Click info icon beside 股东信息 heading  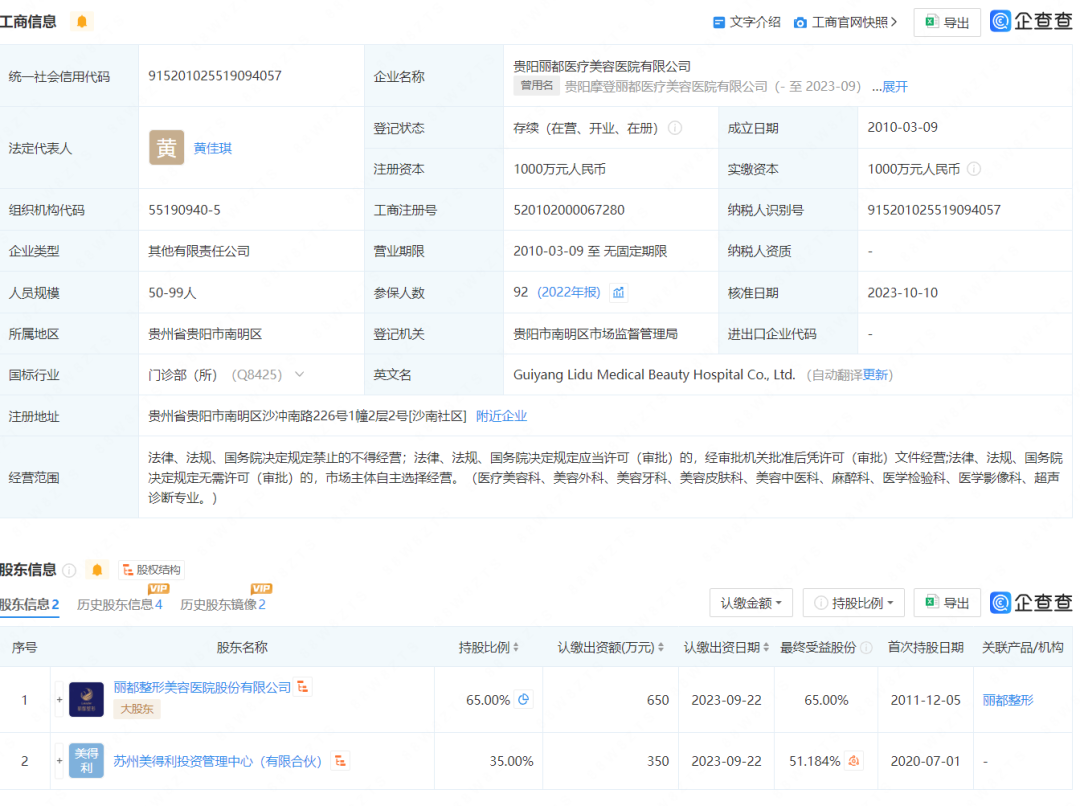pos(70,570)
